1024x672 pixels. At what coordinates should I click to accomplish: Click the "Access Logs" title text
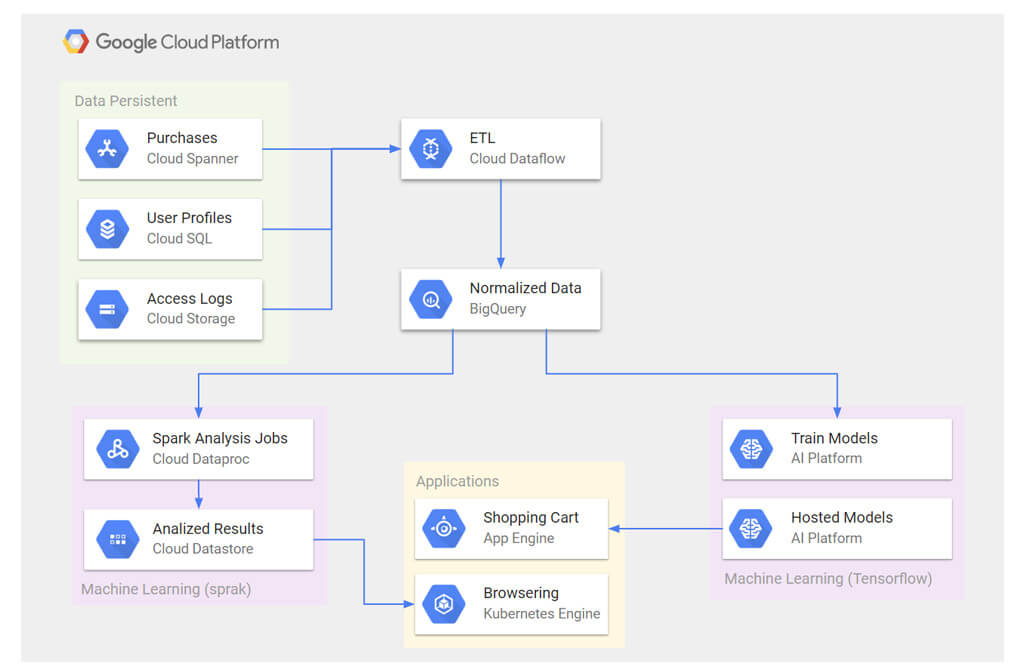pyautogui.click(x=189, y=298)
